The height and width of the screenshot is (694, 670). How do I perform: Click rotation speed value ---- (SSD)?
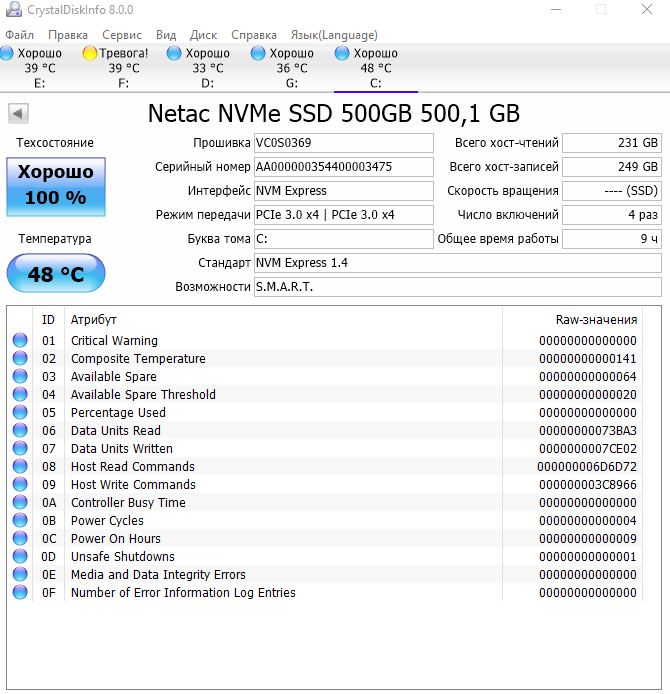tap(612, 191)
